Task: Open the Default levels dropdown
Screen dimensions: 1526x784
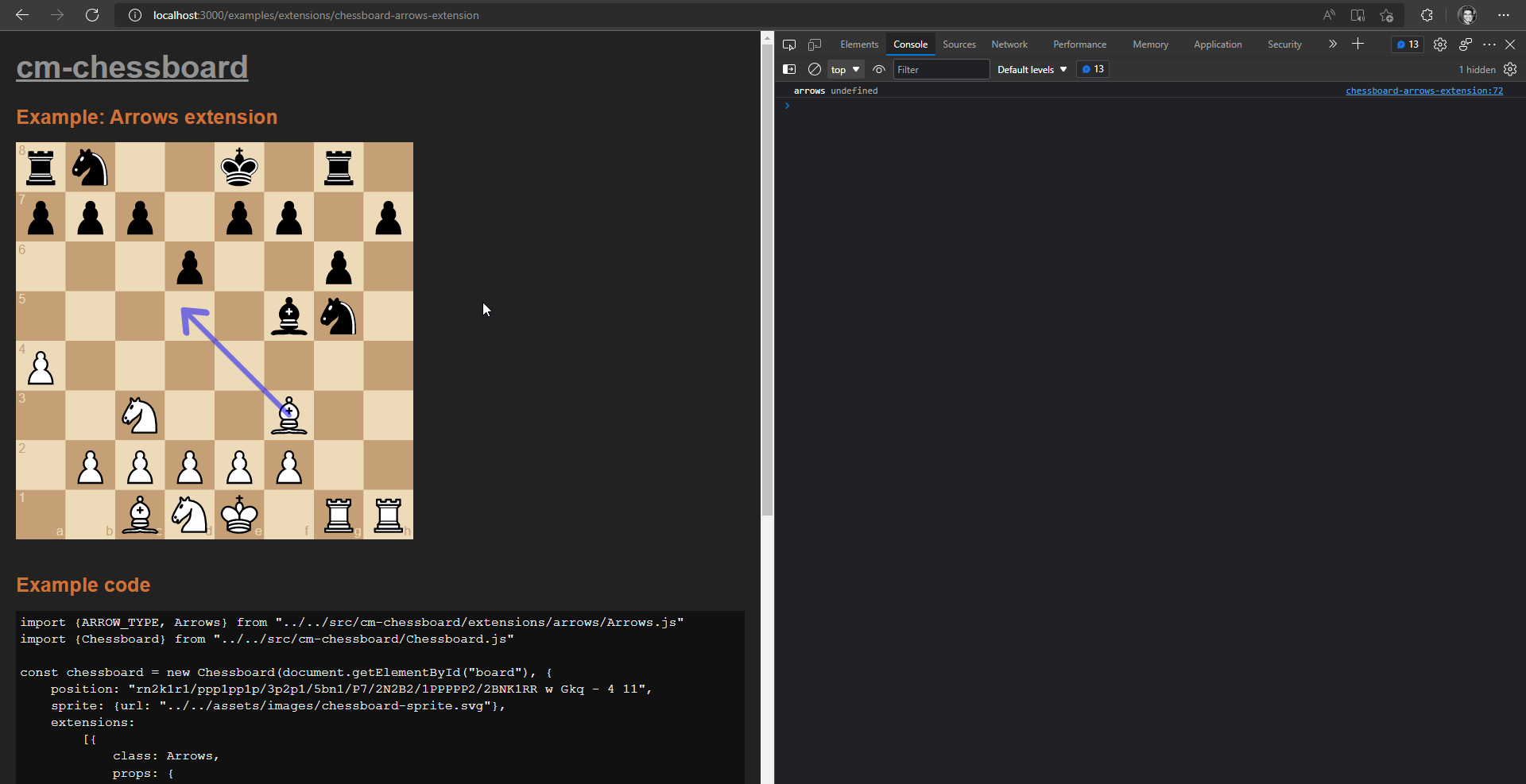Action: 1031,69
